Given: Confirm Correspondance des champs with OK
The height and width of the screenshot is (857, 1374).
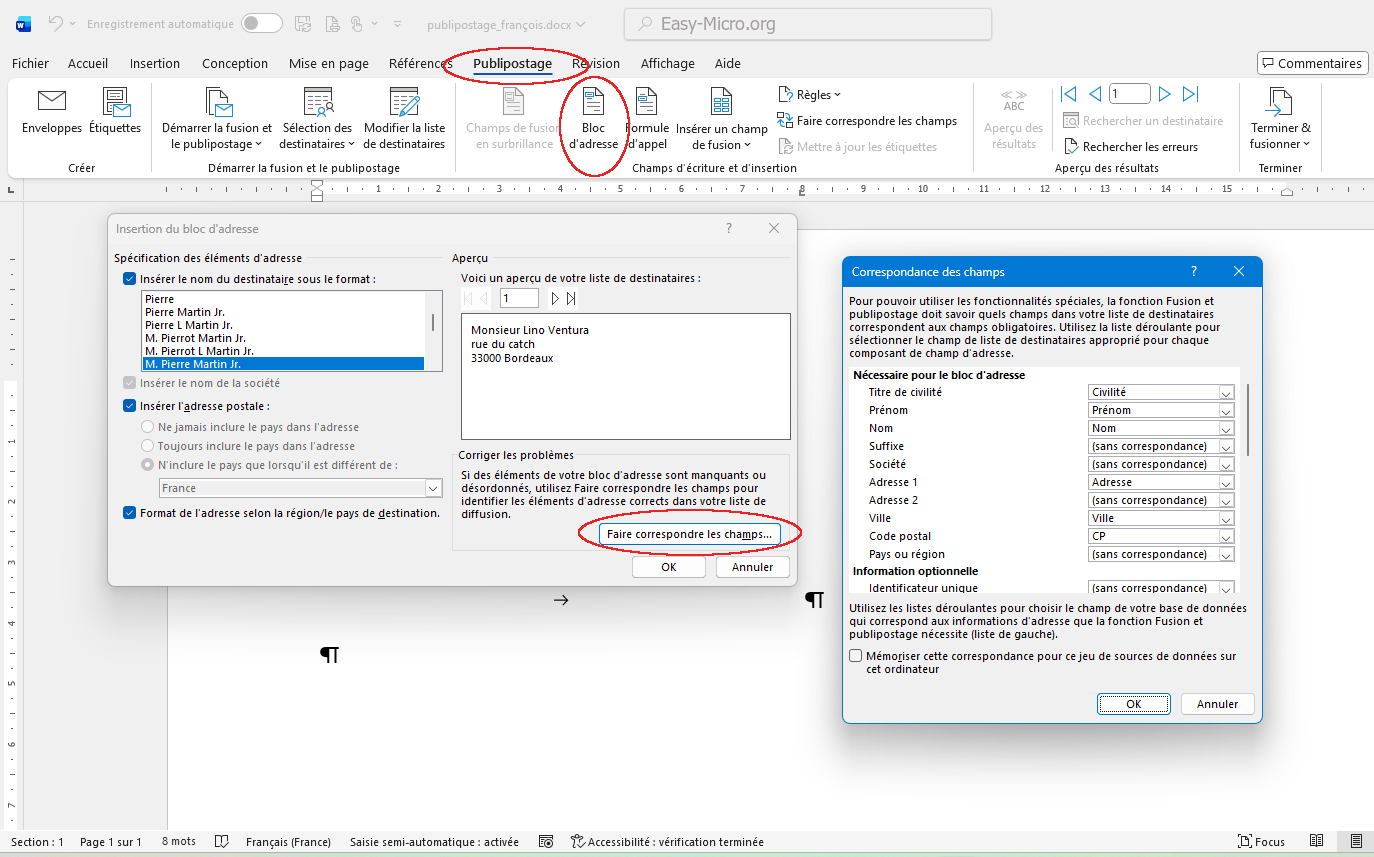Looking at the screenshot, I should [x=1133, y=703].
